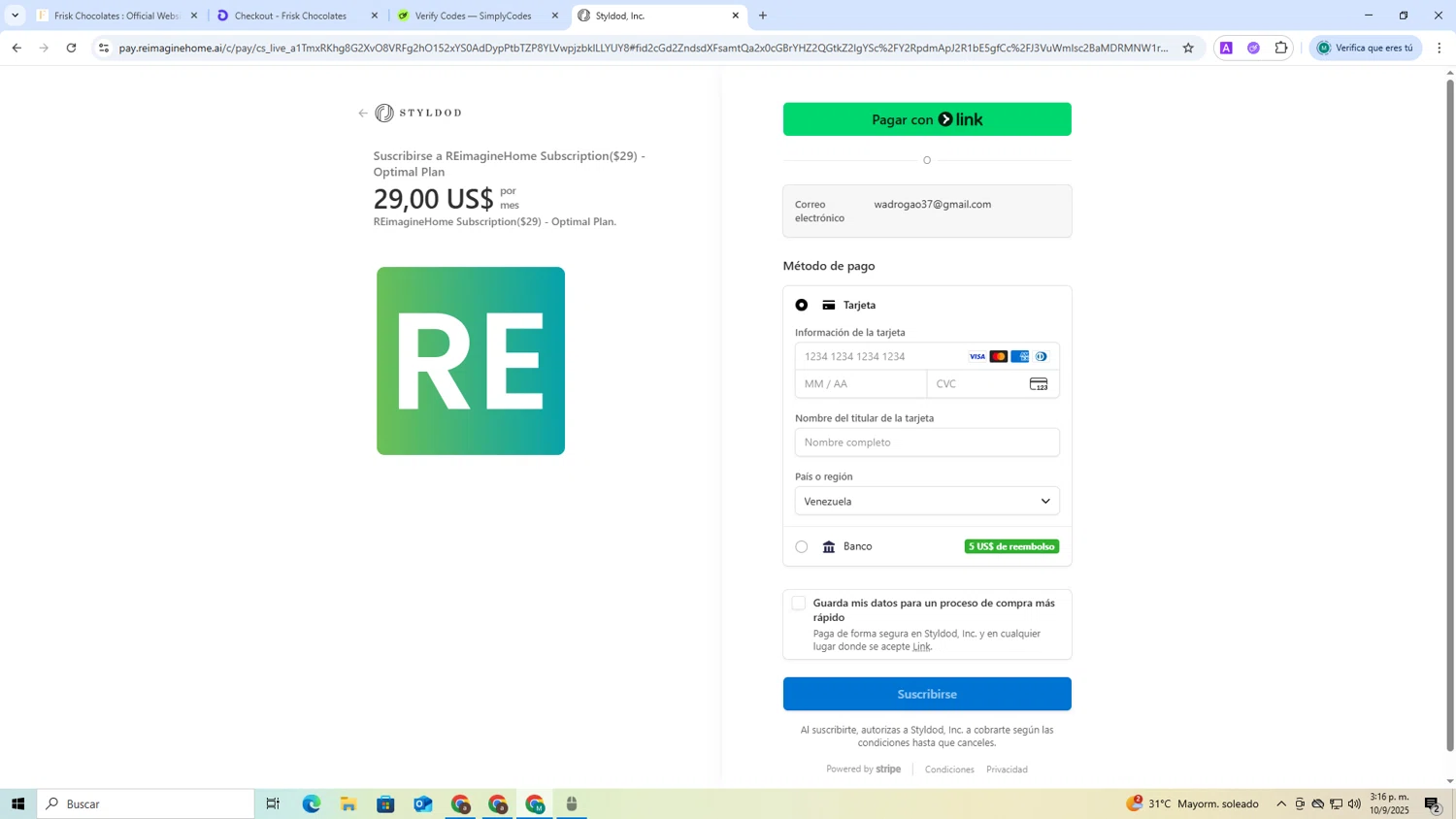Image resolution: width=1456 pixels, height=819 pixels.
Task: Click the '5 US$ de reembolso' badge
Action: 1011,547
